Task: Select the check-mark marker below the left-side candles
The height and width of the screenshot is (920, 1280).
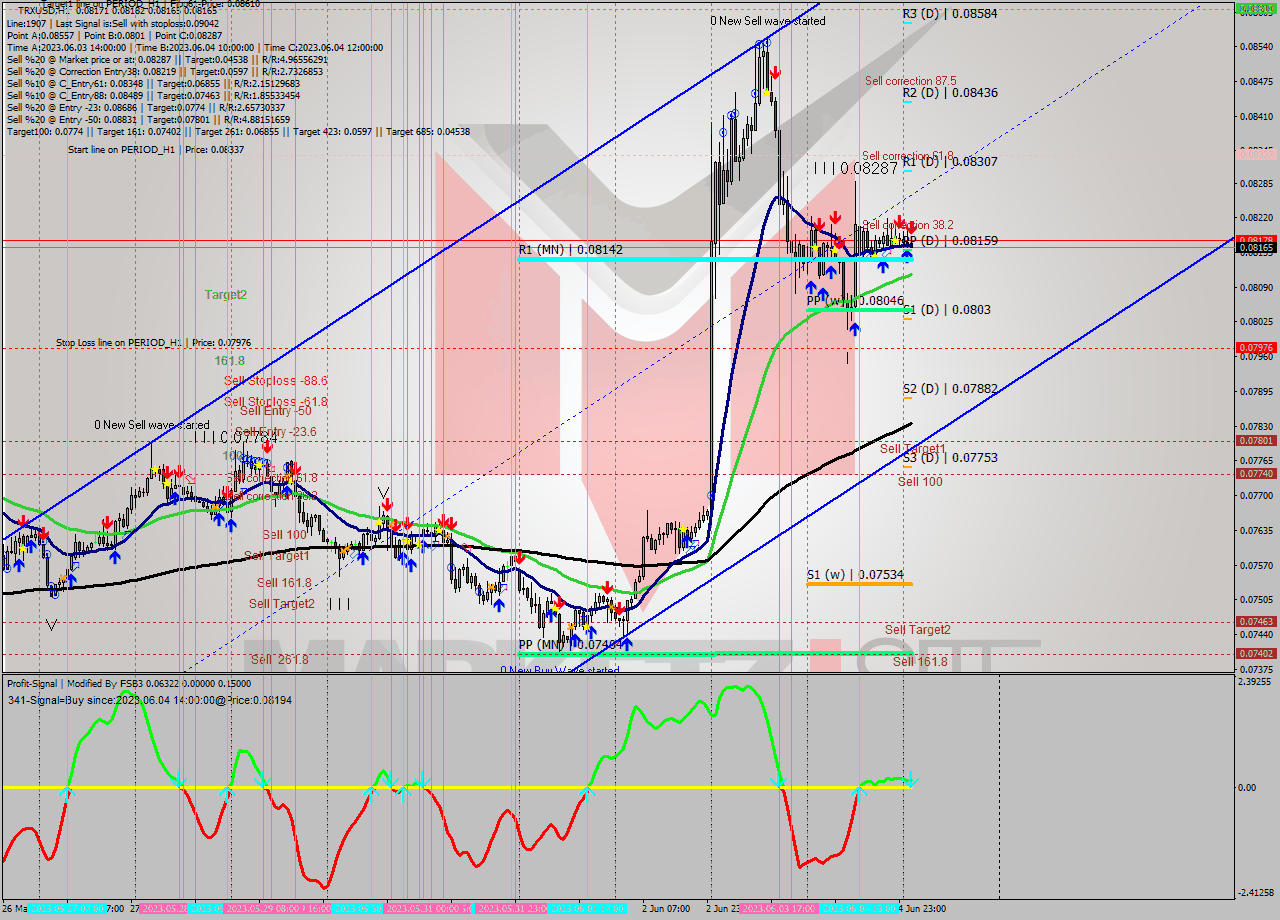Action: point(52,624)
